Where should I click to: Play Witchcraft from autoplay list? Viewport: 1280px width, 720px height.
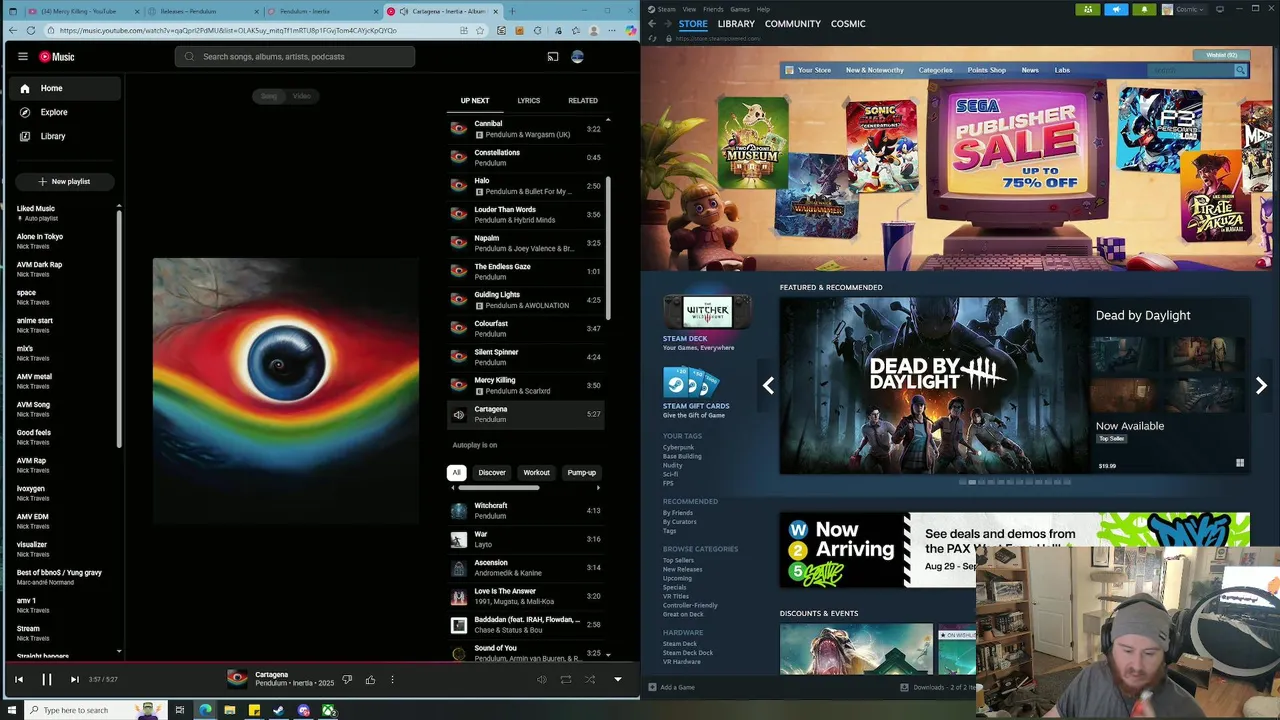(525, 511)
